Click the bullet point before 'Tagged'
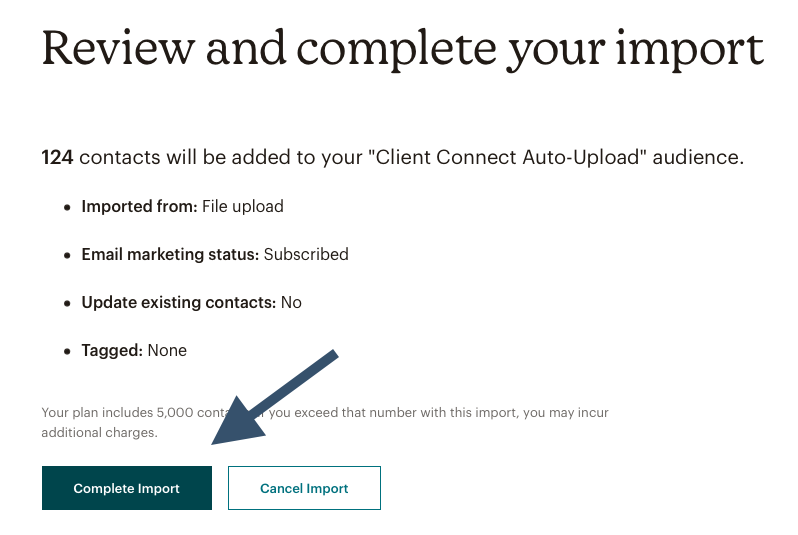 (x=67, y=351)
